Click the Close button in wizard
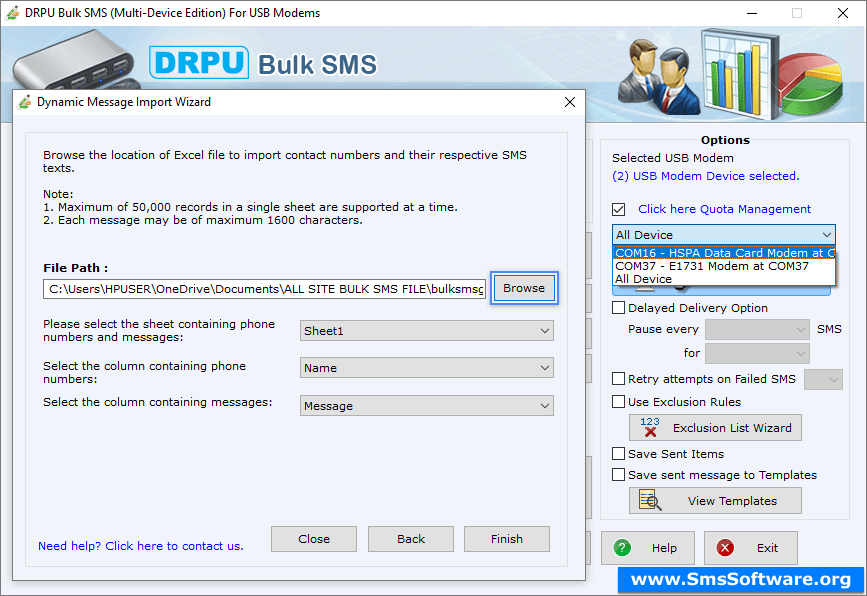 tap(314, 539)
